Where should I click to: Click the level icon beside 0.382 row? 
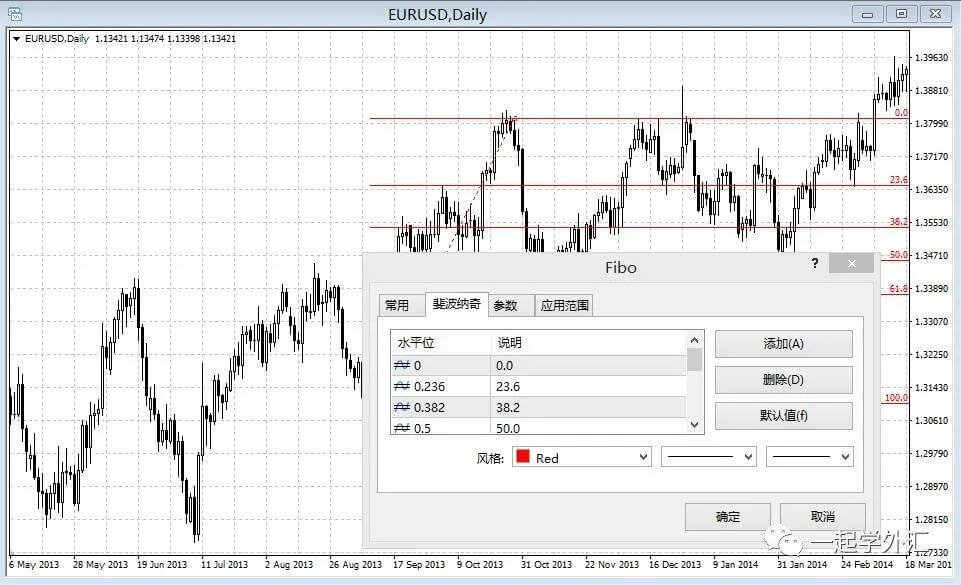coord(401,407)
